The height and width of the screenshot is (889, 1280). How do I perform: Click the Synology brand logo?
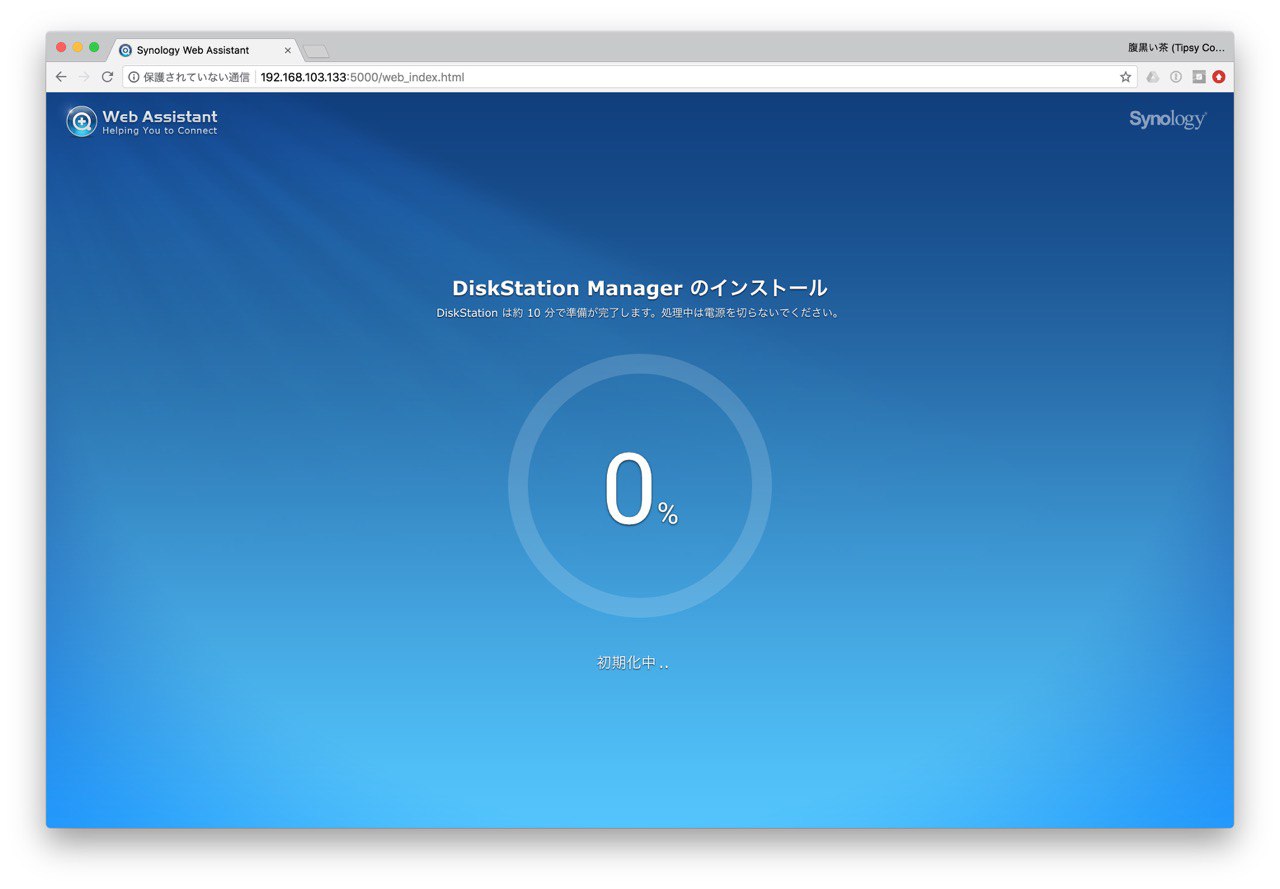point(1168,120)
